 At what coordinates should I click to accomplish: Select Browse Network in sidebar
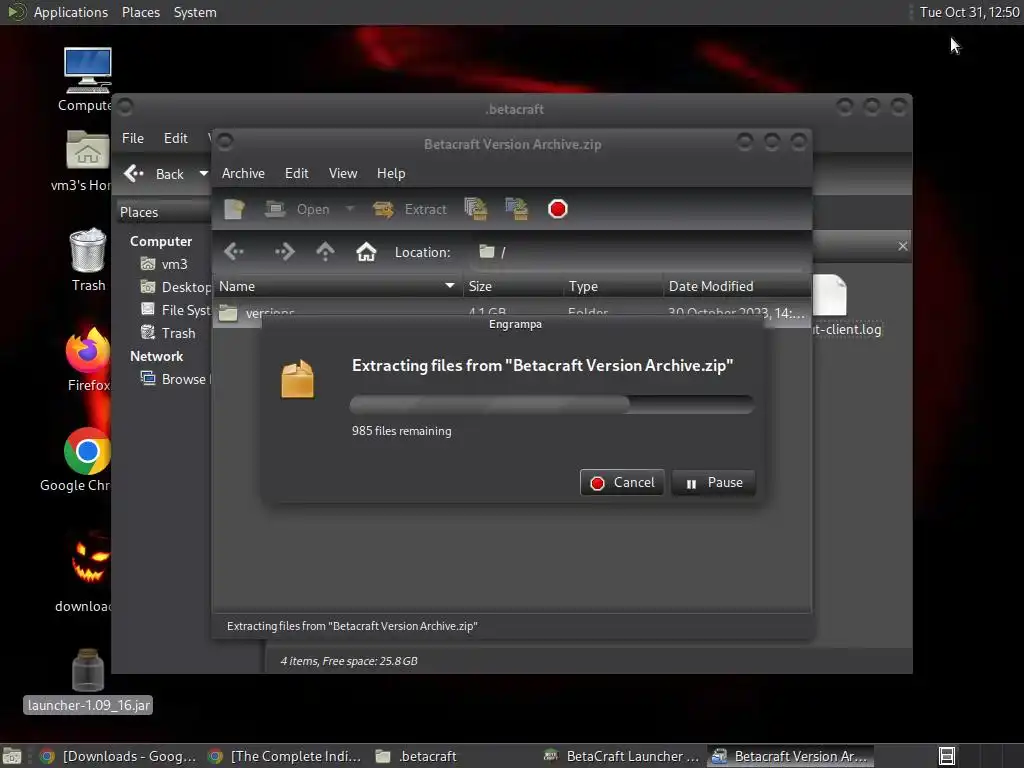coord(175,379)
